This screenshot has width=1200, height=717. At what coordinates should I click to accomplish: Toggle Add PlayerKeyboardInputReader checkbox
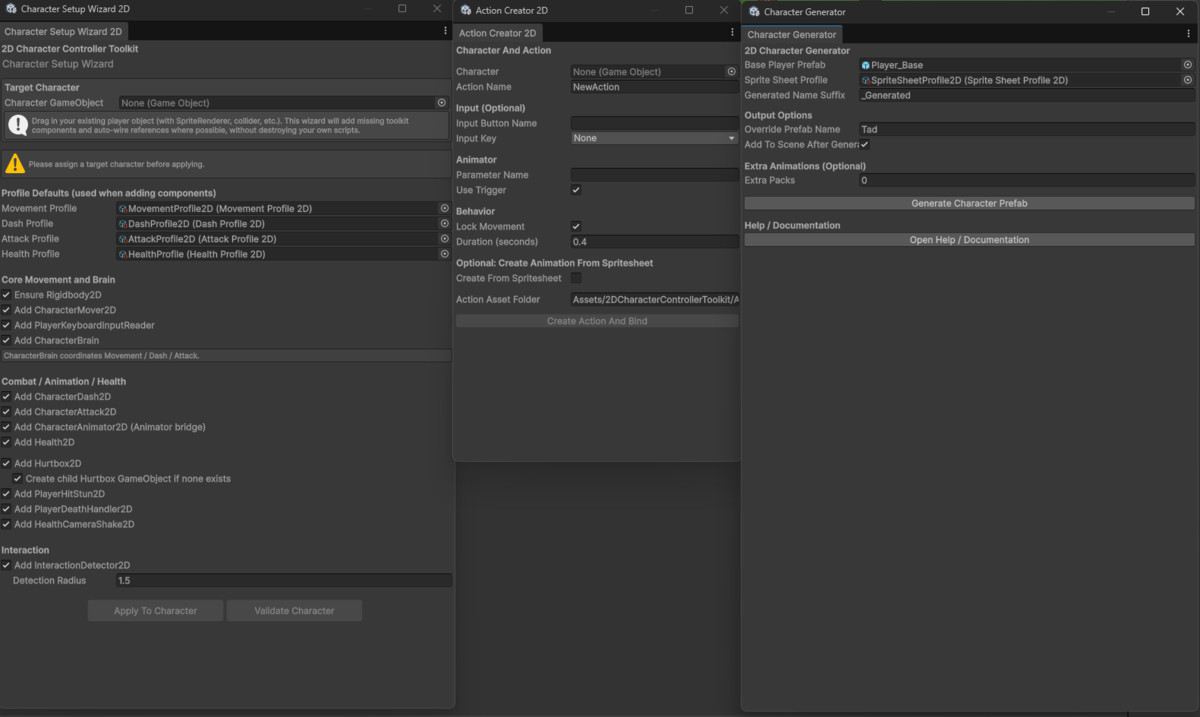click(x=6, y=325)
